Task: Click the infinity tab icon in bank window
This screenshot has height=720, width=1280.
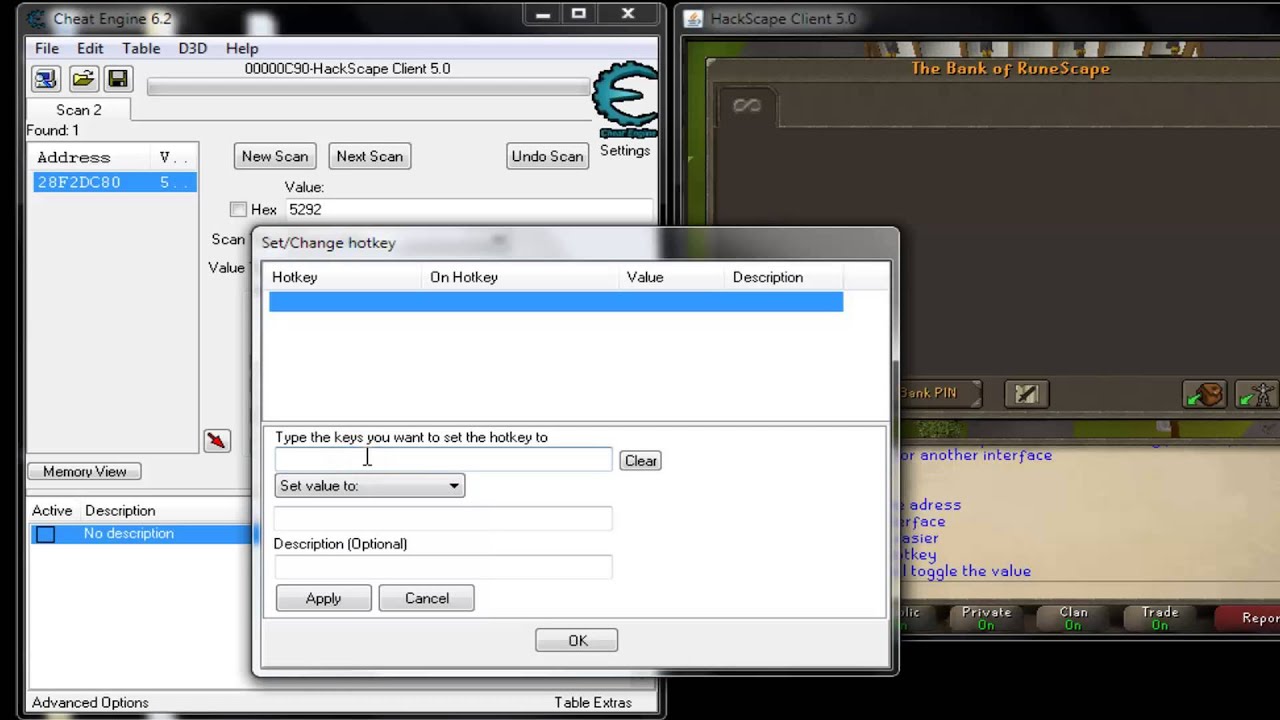Action: [x=747, y=105]
